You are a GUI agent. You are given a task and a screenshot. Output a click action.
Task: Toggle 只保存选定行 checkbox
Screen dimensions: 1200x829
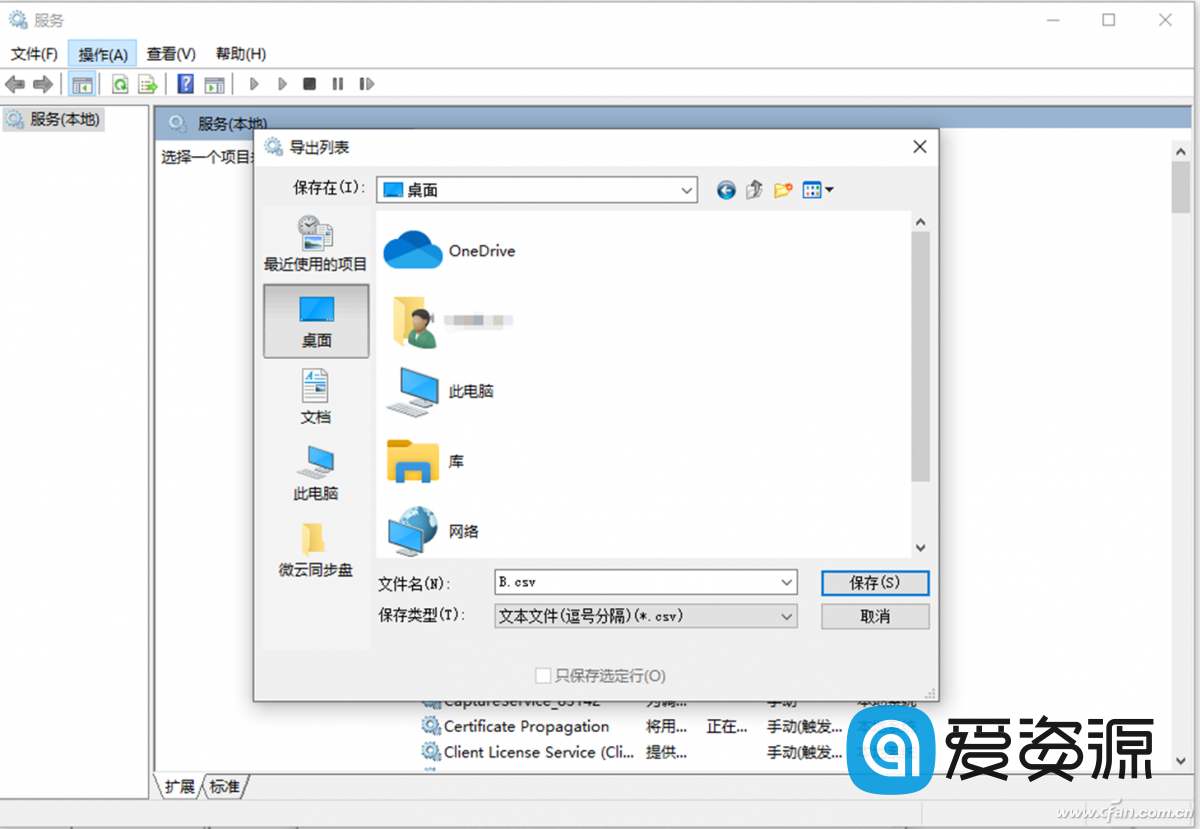(x=543, y=676)
